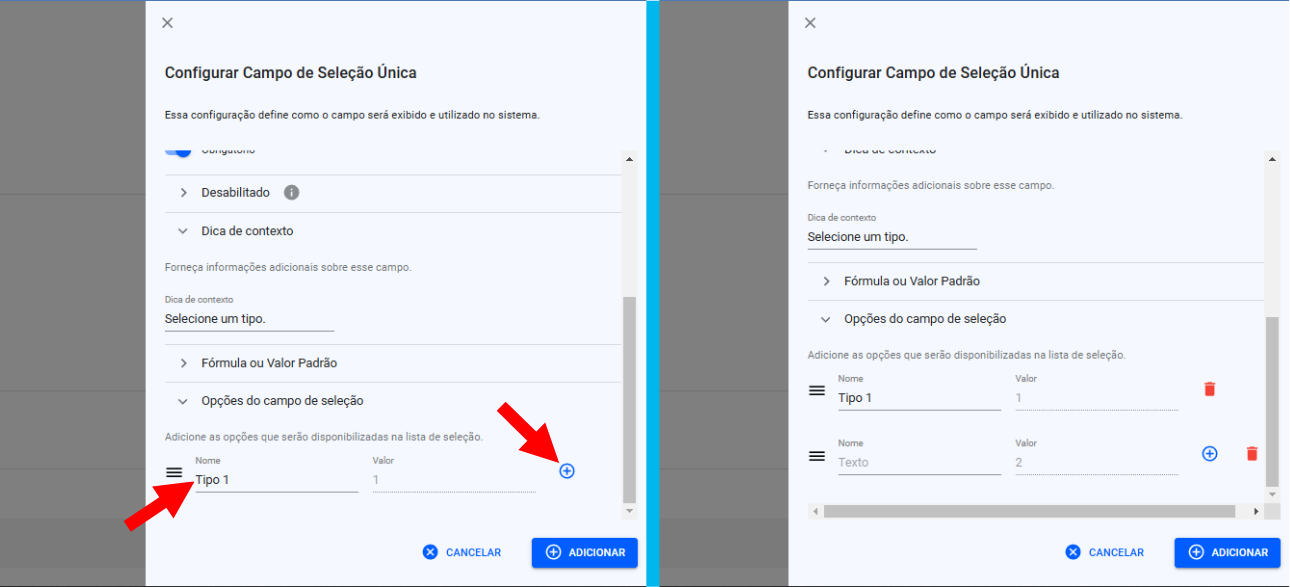Screen dimensions: 1290x587
Task: Click the empty Nome field showing Texto placeholder
Action: (918, 462)
